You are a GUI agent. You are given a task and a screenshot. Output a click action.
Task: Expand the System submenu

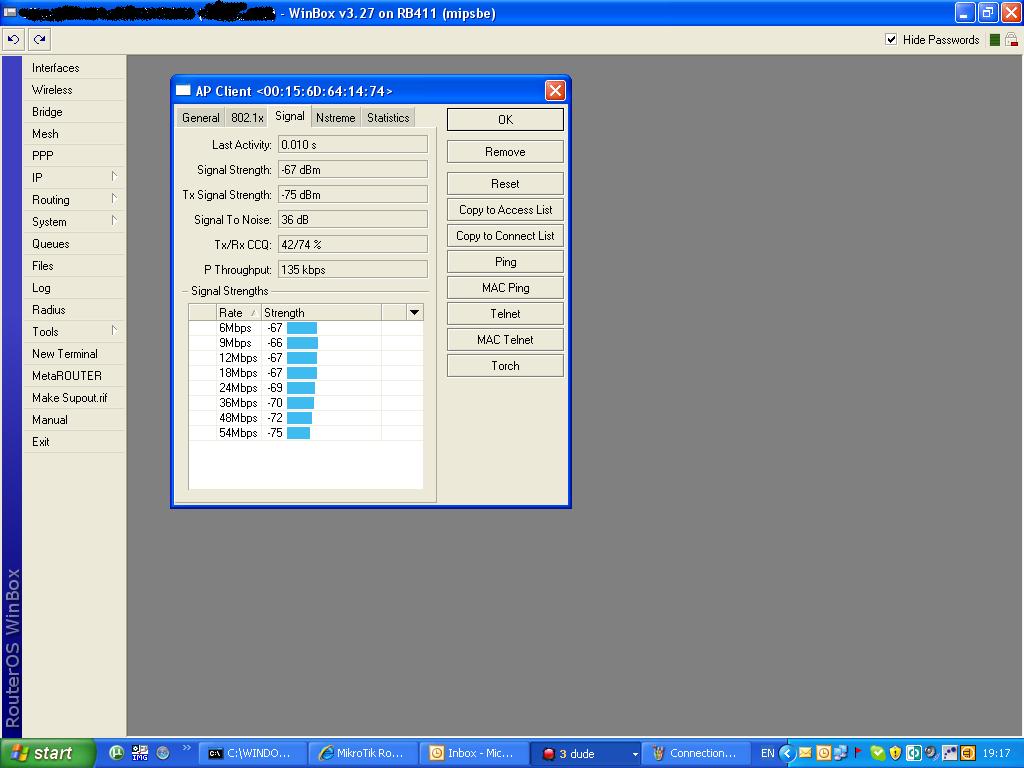pos(73,222)
